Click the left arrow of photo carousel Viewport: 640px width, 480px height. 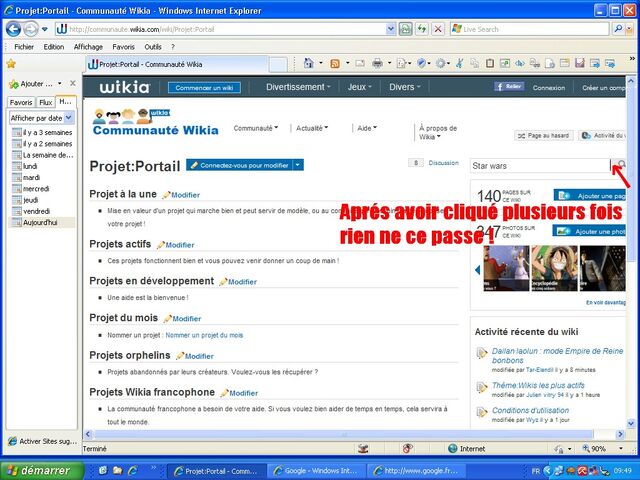(x=477, y=270)
